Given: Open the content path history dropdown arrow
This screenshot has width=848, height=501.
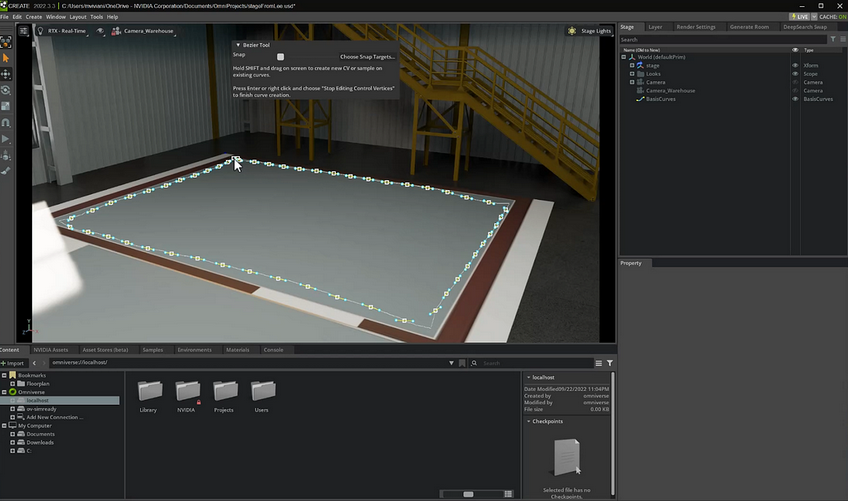Looking at the screenshot, I should coord(451,363).
